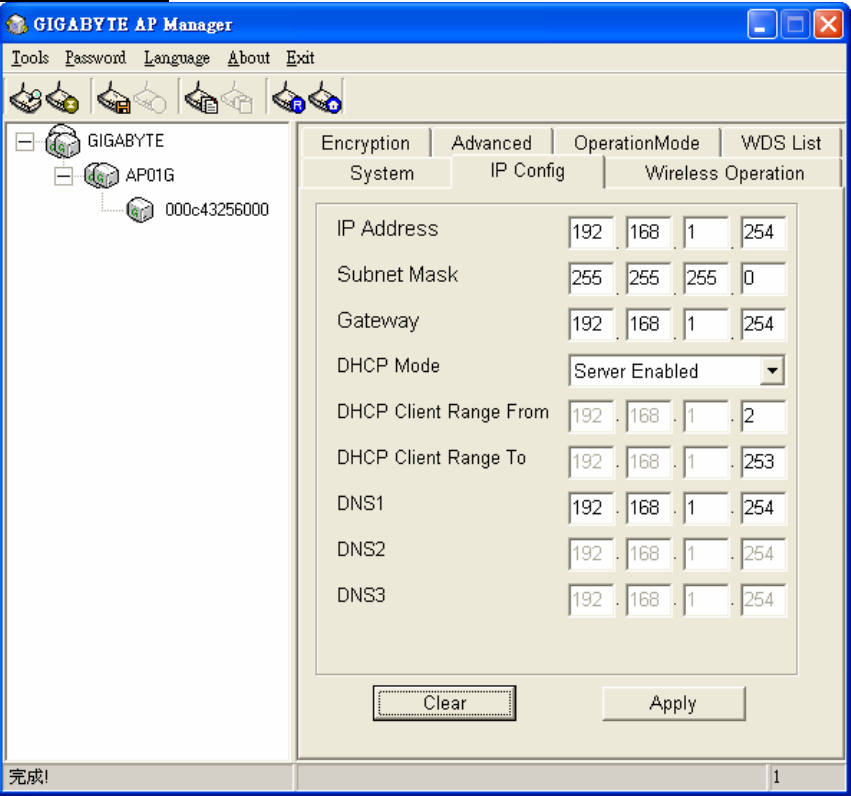Close the AP Manager window
The image size is (851, 796).
[828, 24]
